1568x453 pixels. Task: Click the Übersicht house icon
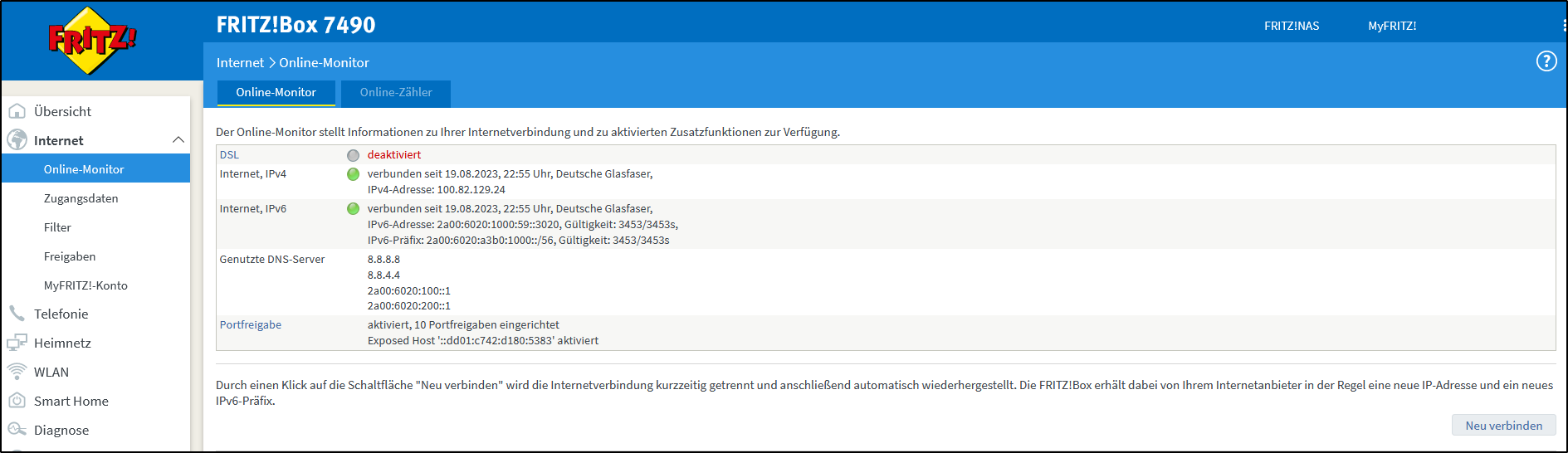[x=17, y=111]
